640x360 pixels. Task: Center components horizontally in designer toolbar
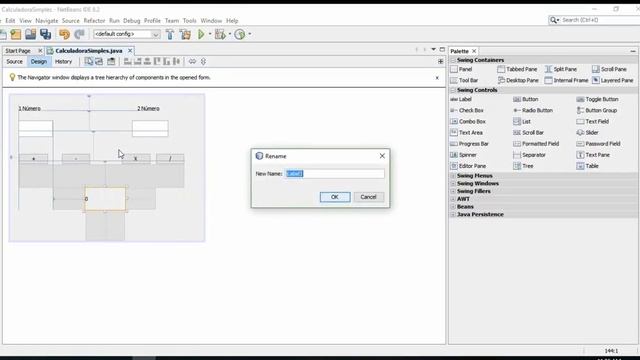147,62
